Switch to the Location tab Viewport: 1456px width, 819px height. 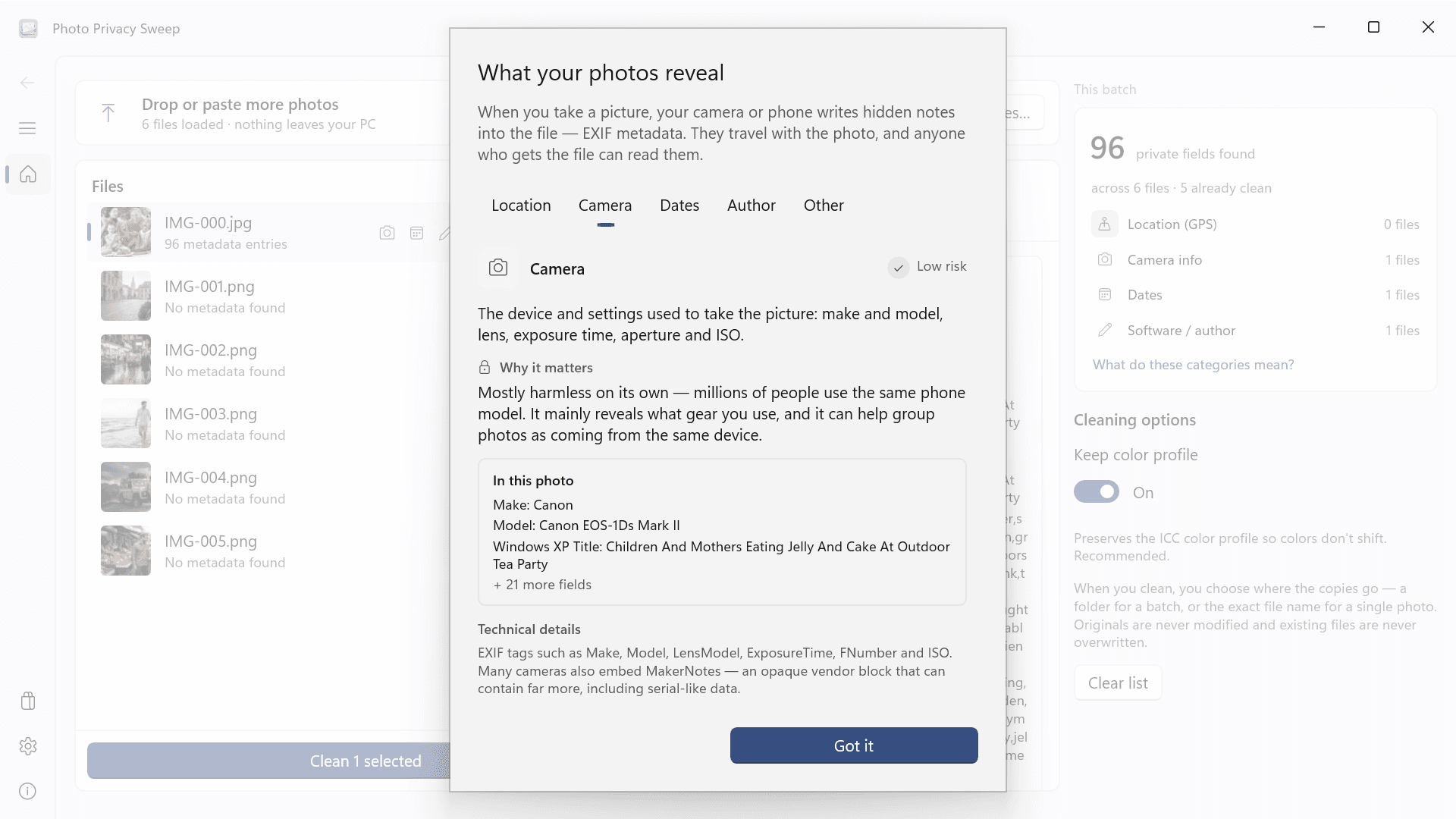(521, 206)
